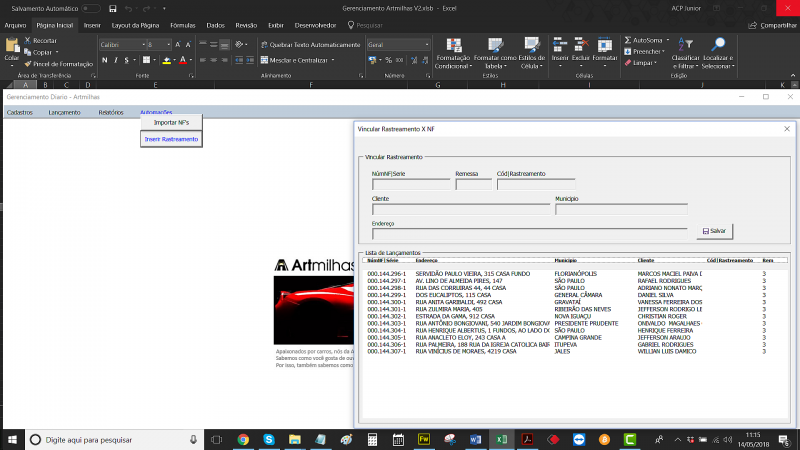Toggle bold (N) formatting
This screenshot has width=800, height=450.
105,60
